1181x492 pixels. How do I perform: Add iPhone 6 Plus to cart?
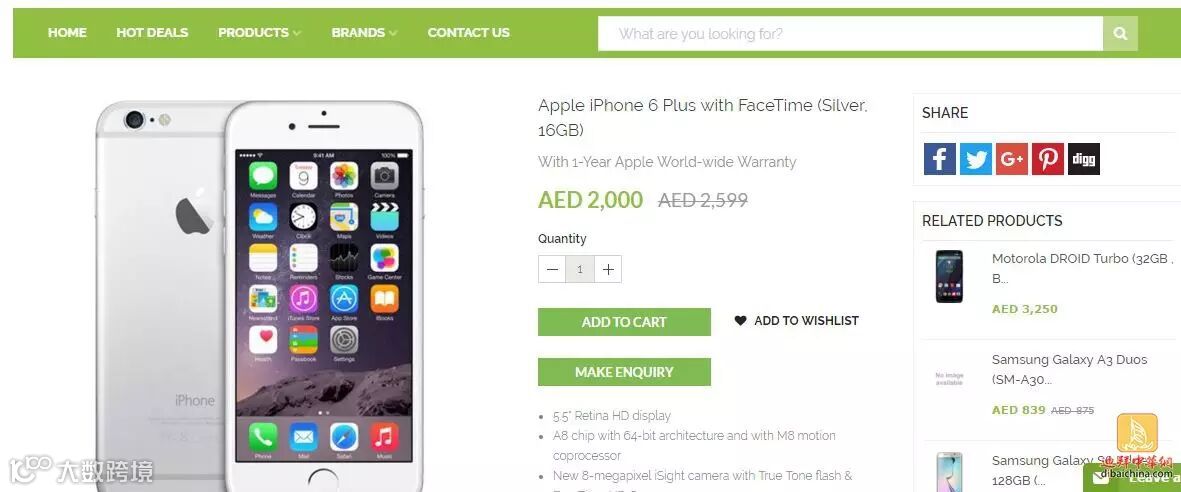[624, 322]
